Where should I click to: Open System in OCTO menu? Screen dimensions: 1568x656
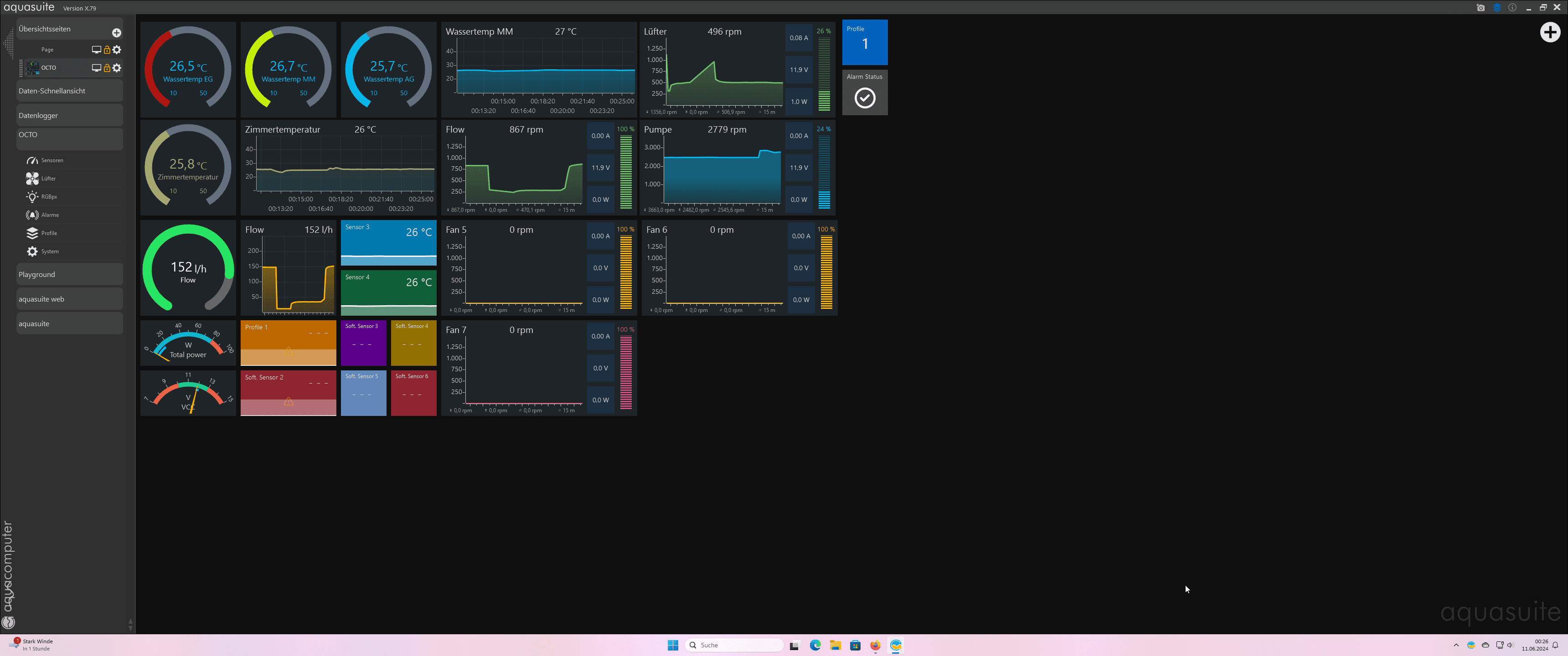[49, 252]
